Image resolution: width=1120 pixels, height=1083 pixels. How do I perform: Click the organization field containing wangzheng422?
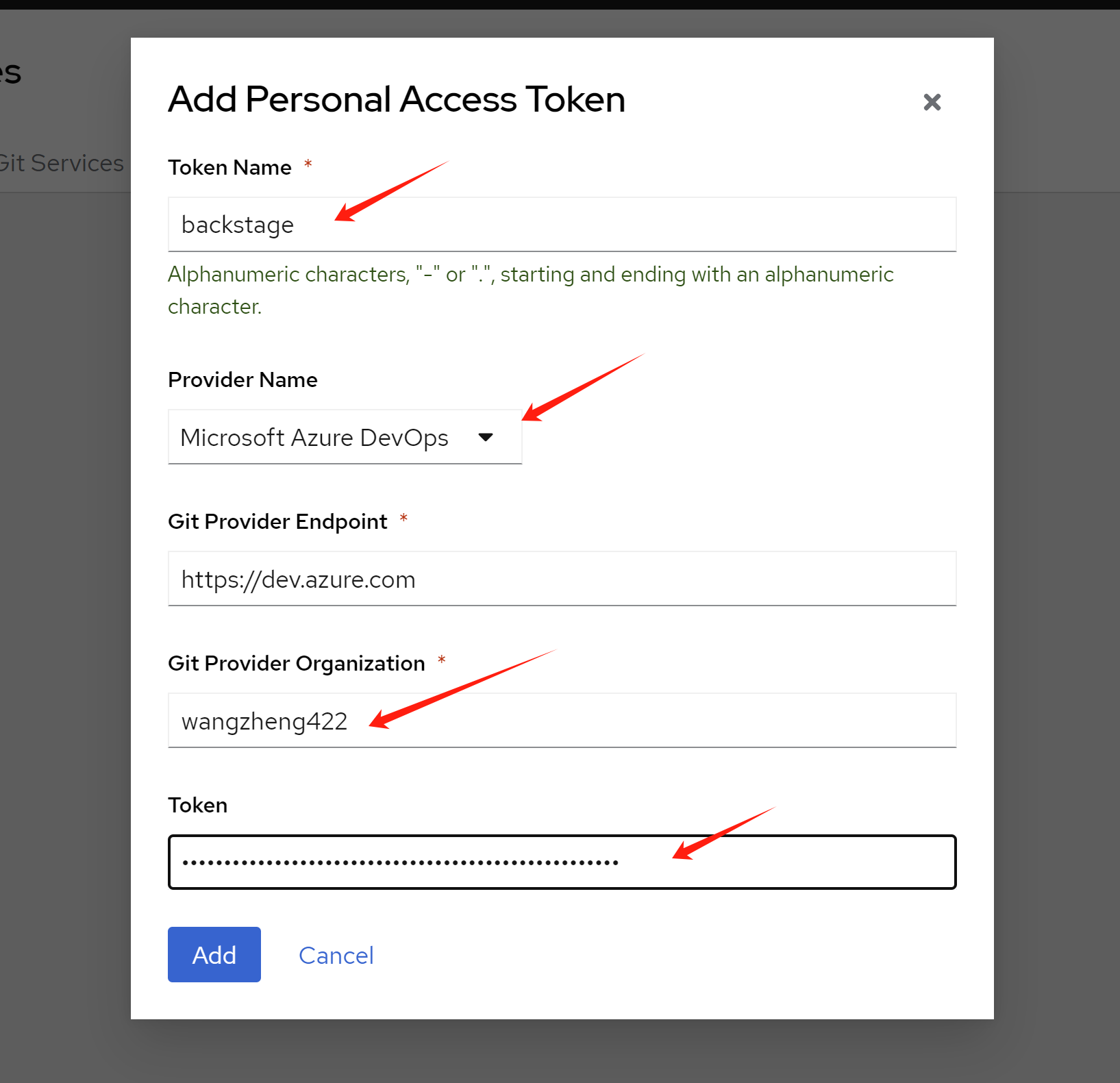tap(562, 721)
